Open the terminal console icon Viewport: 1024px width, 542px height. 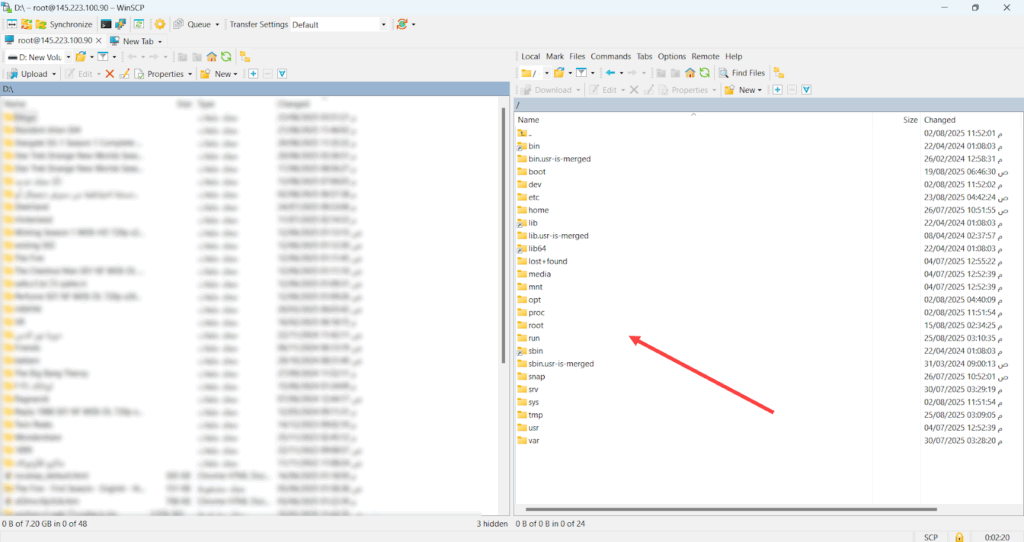106,23
